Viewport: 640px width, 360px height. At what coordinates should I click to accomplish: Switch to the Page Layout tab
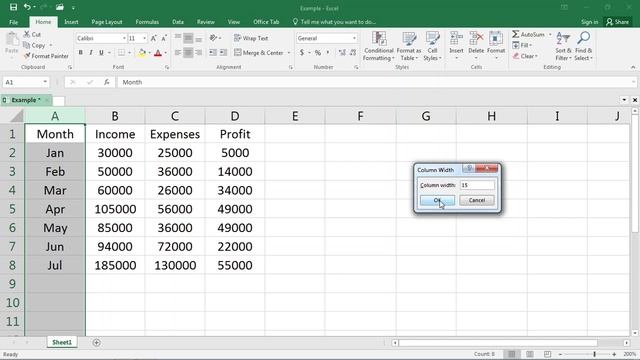[107, 22]
